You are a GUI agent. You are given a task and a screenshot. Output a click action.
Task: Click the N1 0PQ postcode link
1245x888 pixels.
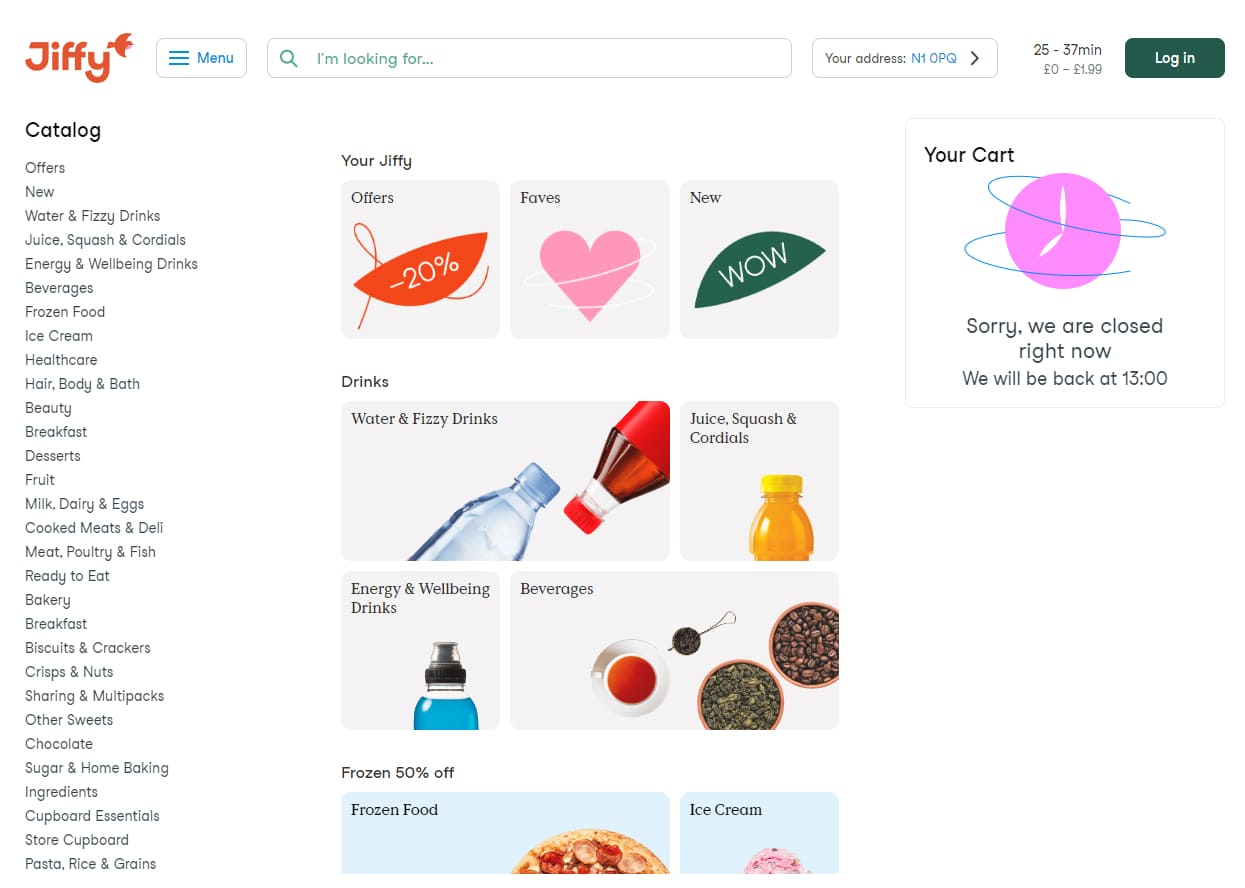(x=933, y=58)
